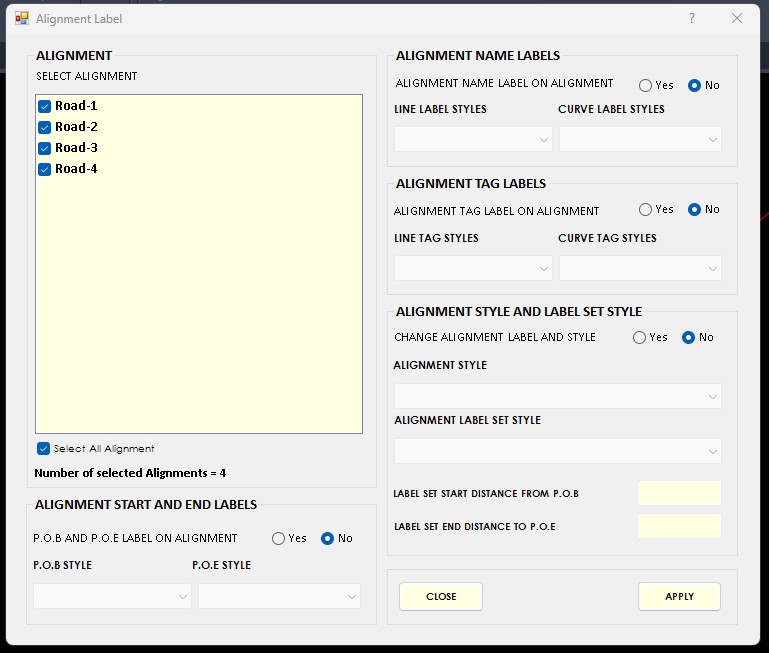Click the Apply button
The width and height of the screenshot is (769, 653).
679,596
